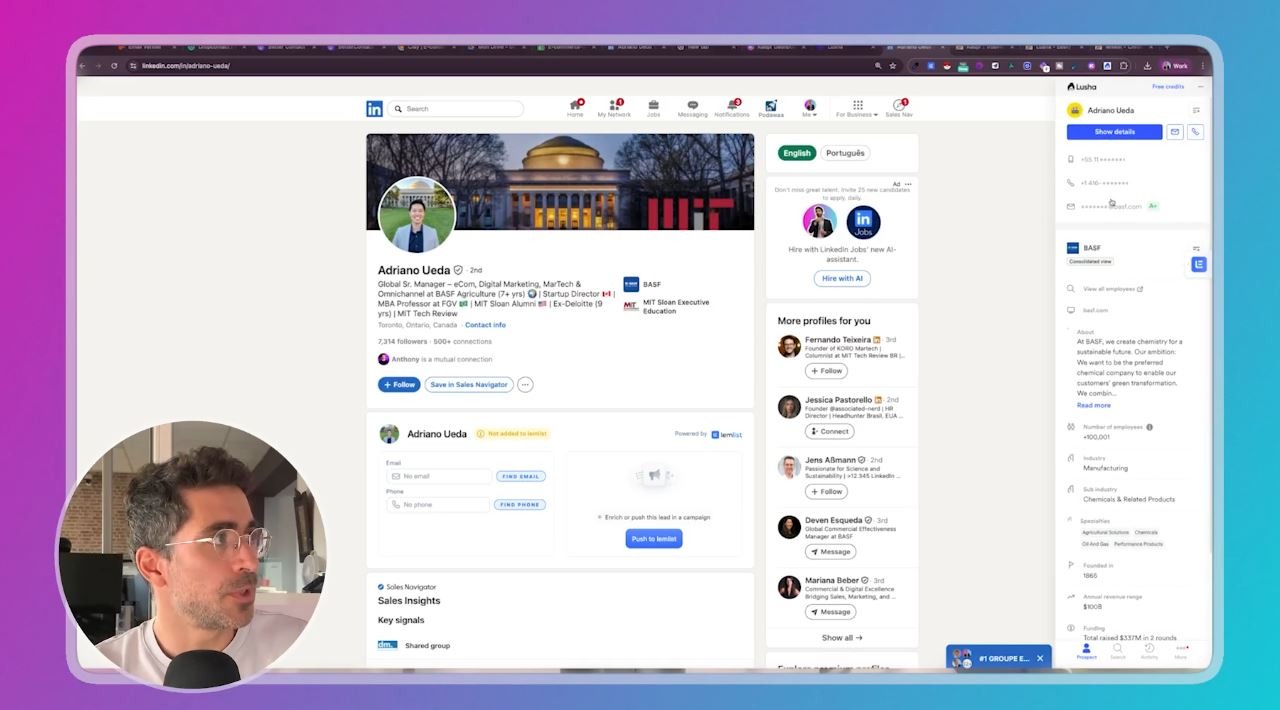
Task: Click Show details in Lusha
Action: (1114, 132)
